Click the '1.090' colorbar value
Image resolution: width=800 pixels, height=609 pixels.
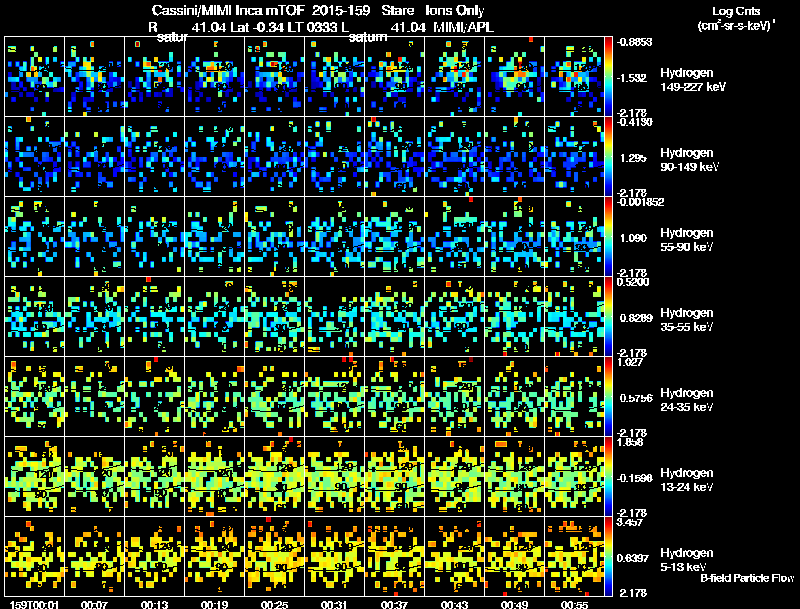tap(633, 238)
